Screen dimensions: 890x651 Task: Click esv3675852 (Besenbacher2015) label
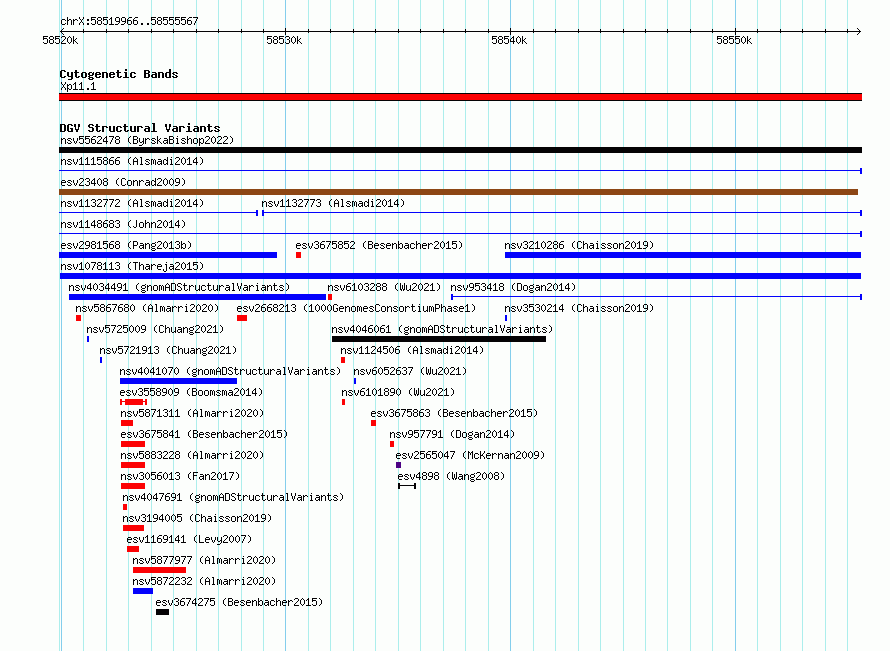click(379, 245)
